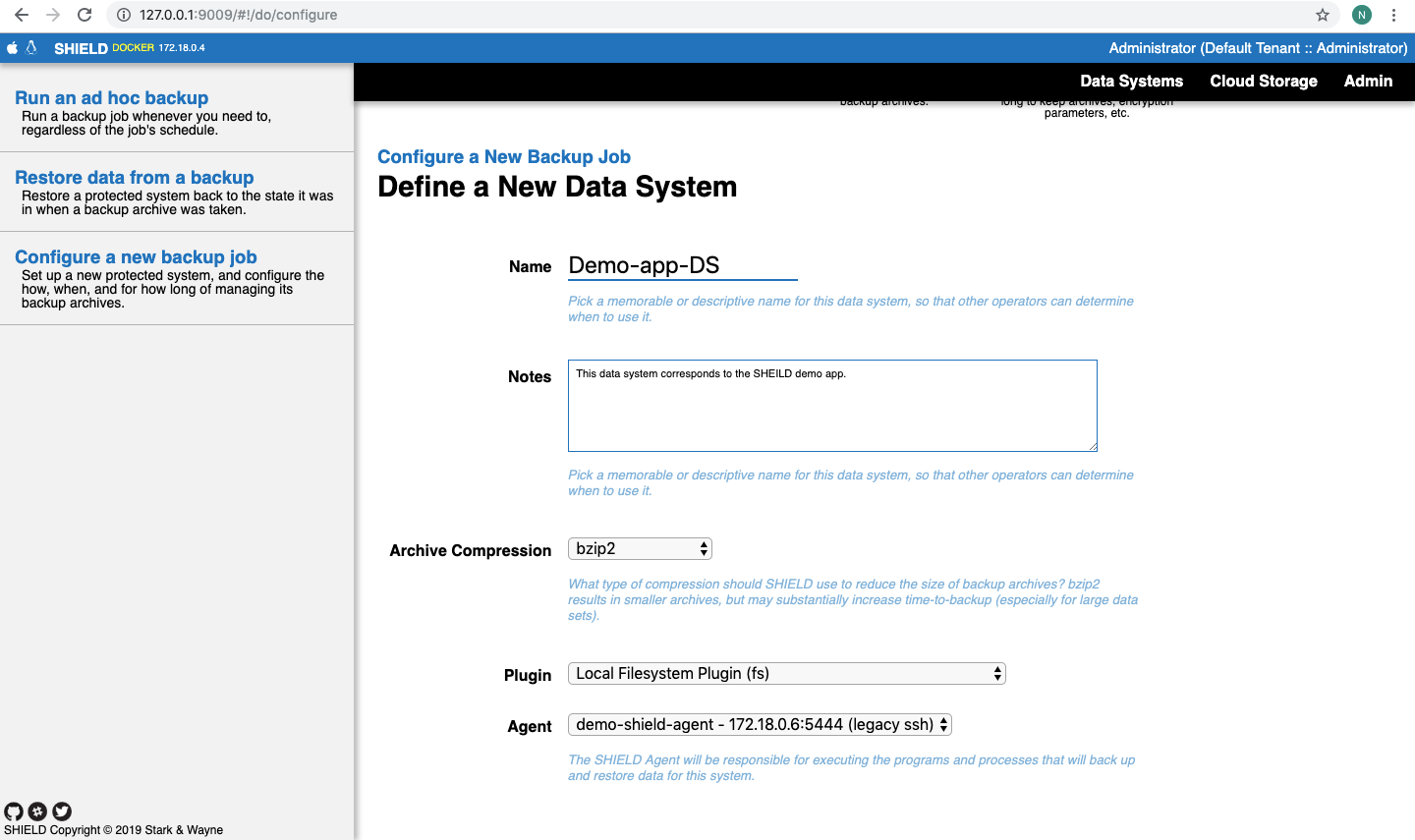Click the Linux penguin icon in the SHIELD header
Screen dimensions: 1415x840
(31, 47)
